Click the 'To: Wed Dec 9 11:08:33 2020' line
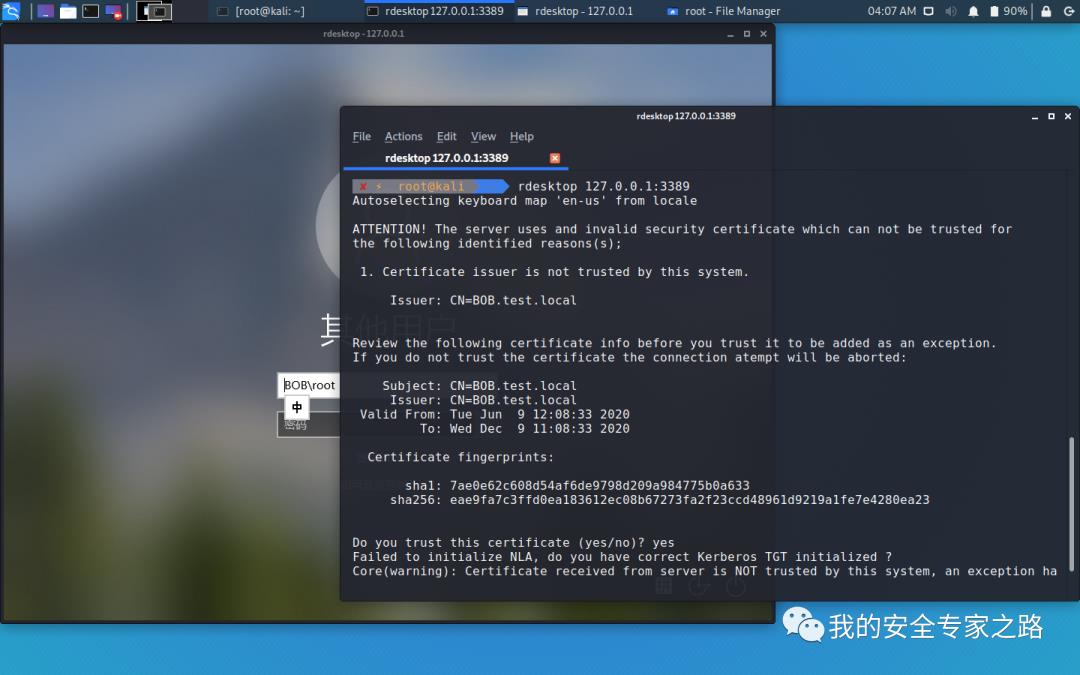This screenshot has width=1080, height=675. [525, 428]
